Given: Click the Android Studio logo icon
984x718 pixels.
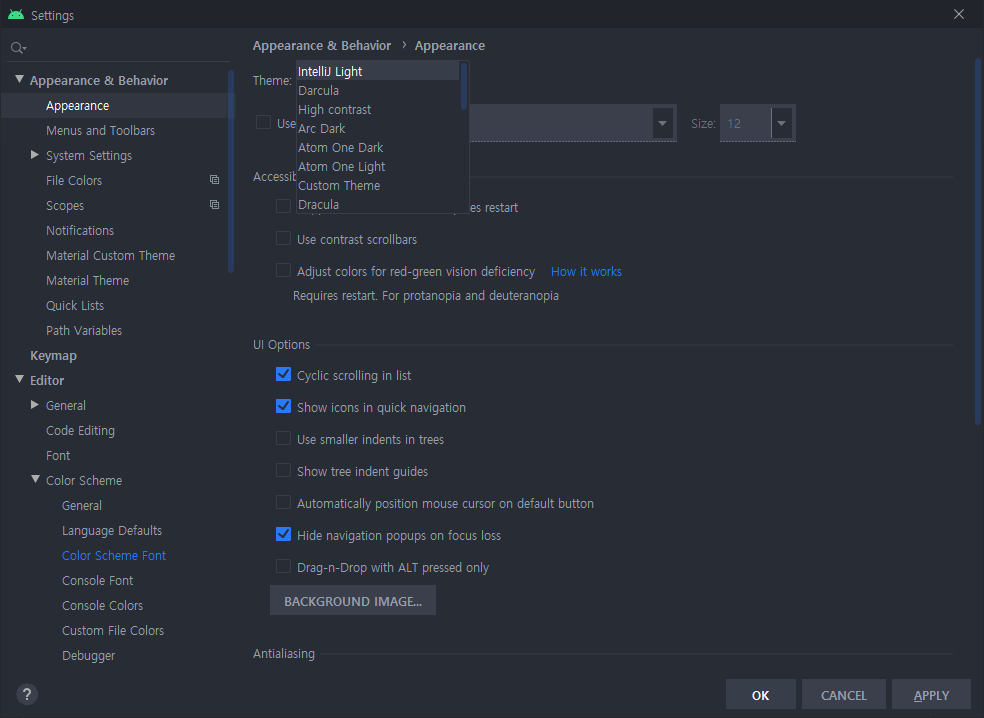Looking at the screenshot, I should 16,14.
